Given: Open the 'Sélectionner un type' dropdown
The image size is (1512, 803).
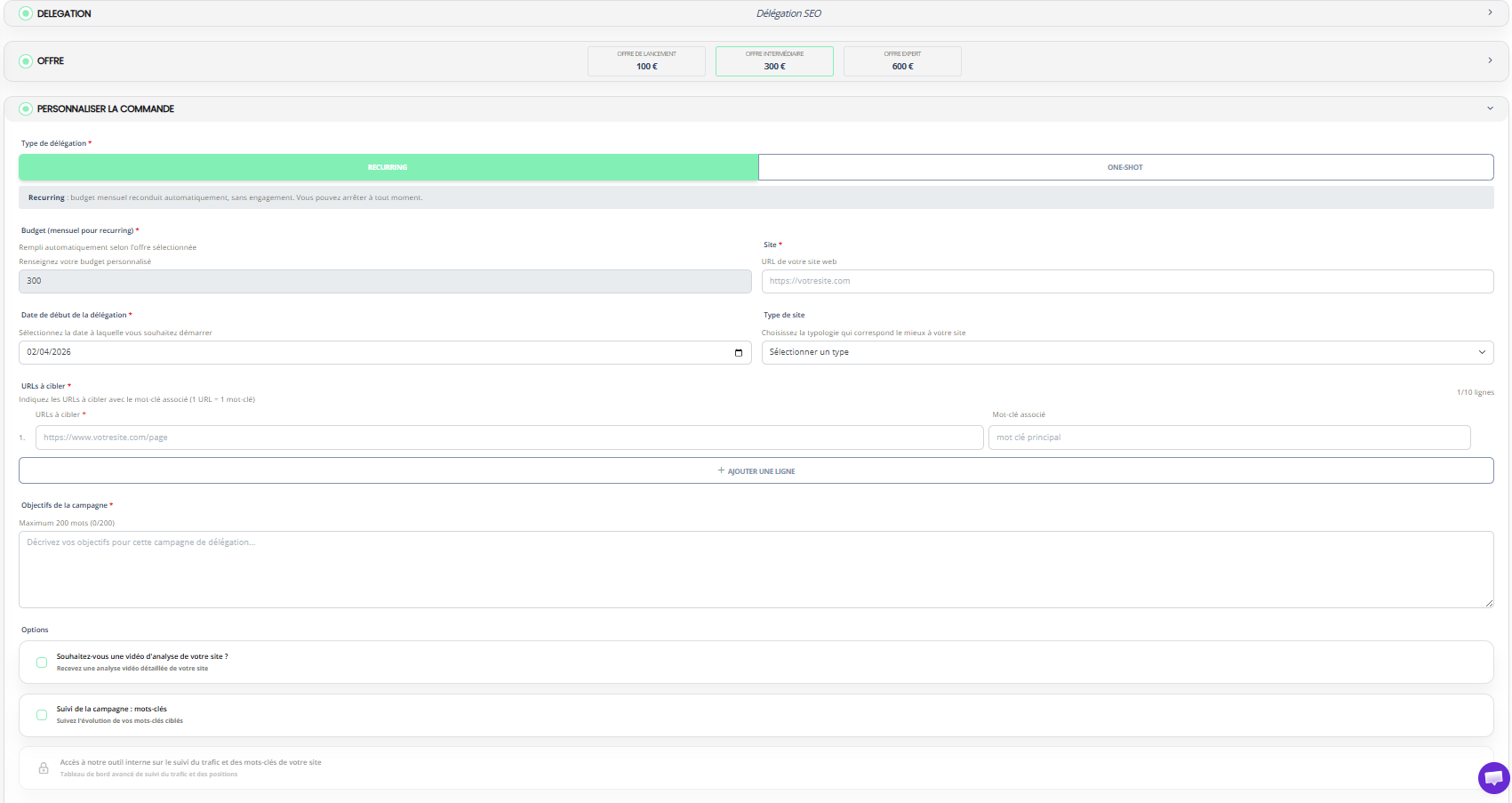Looking at the screenshot, I should click(x=1126, y=353).
